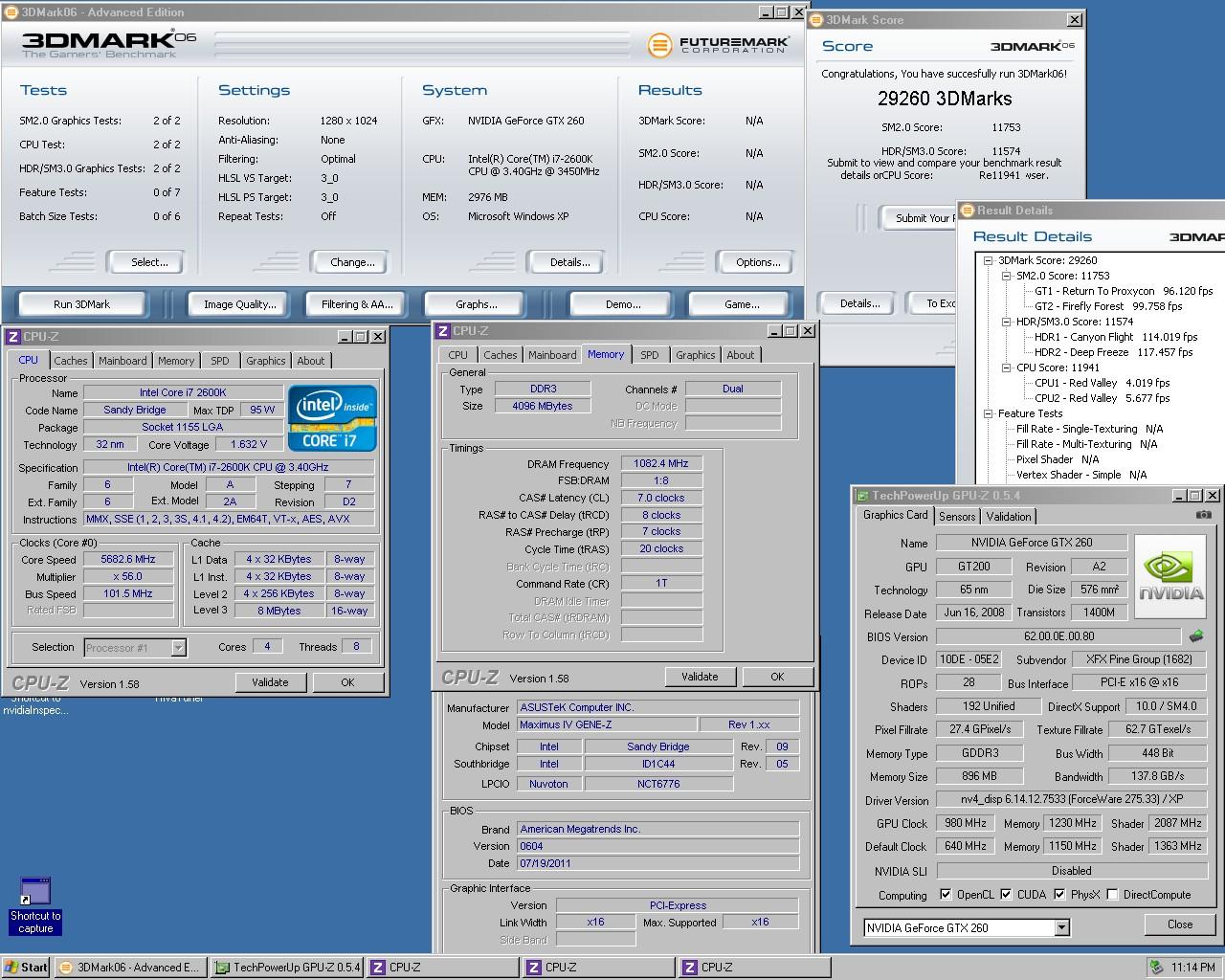Click the Driver Version field in GPU-Z
This screenshot has height=980, width=1225.
click(1071, 799)
